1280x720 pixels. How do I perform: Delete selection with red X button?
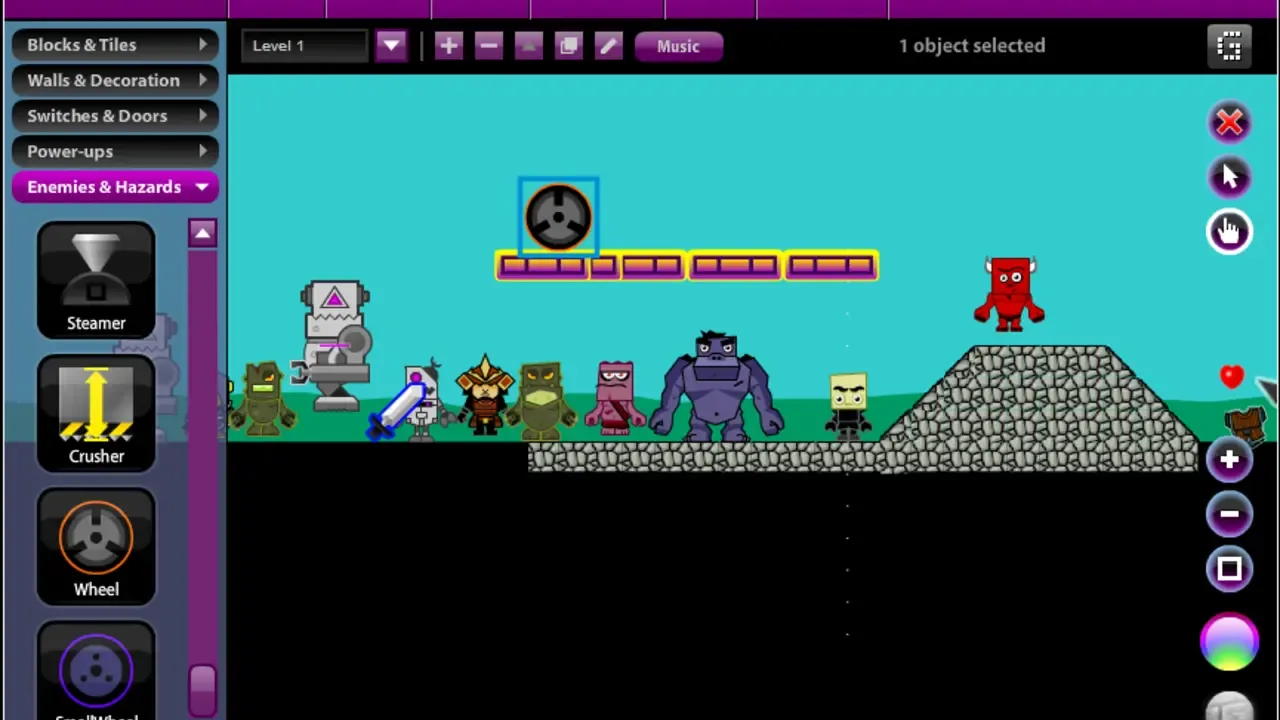[x=1230, y=122]
